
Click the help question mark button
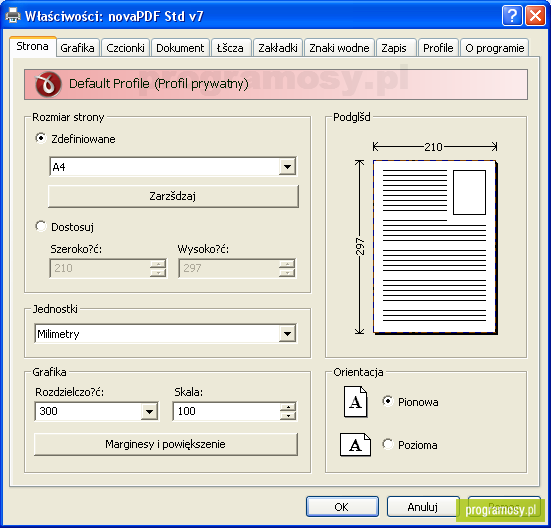[x=512, y=16]
